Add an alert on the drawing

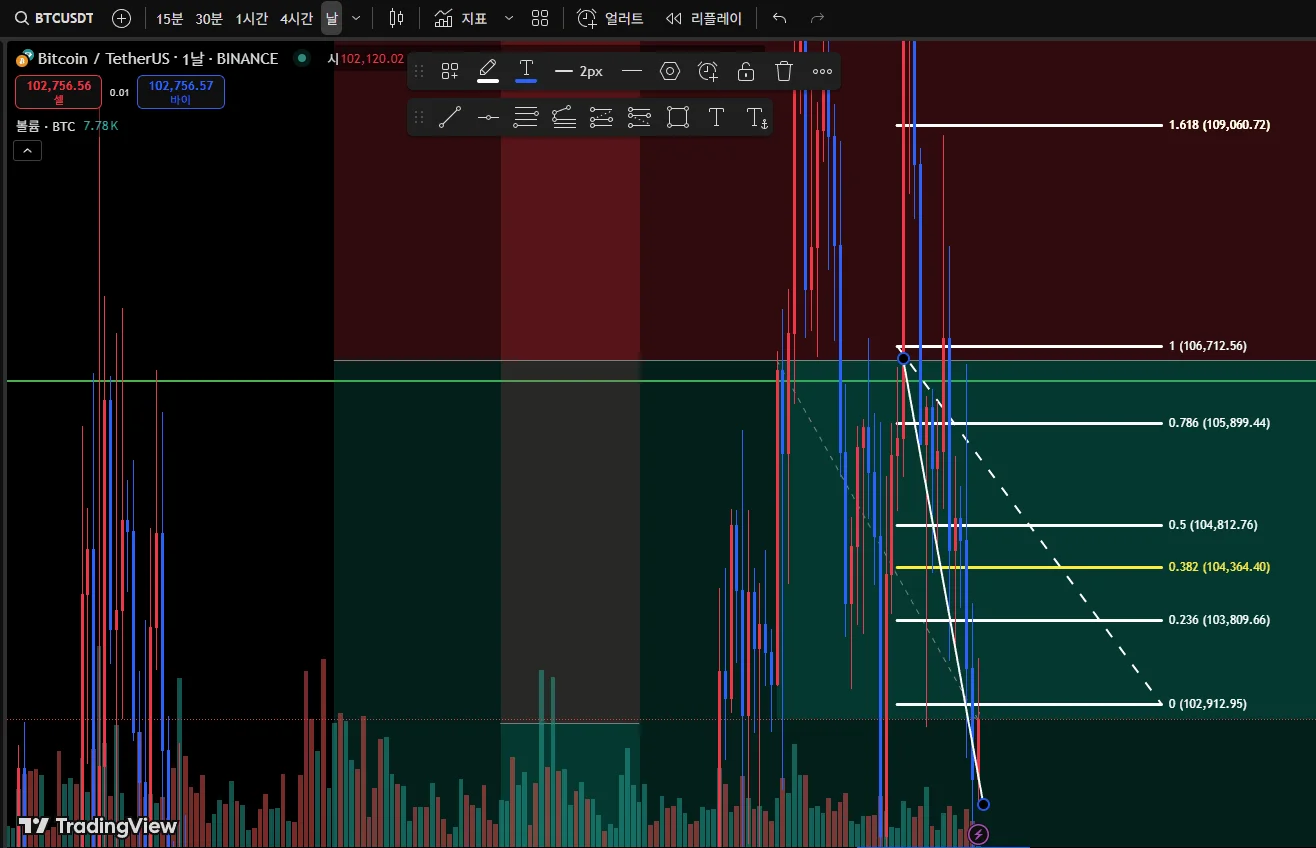coord(708,71)
